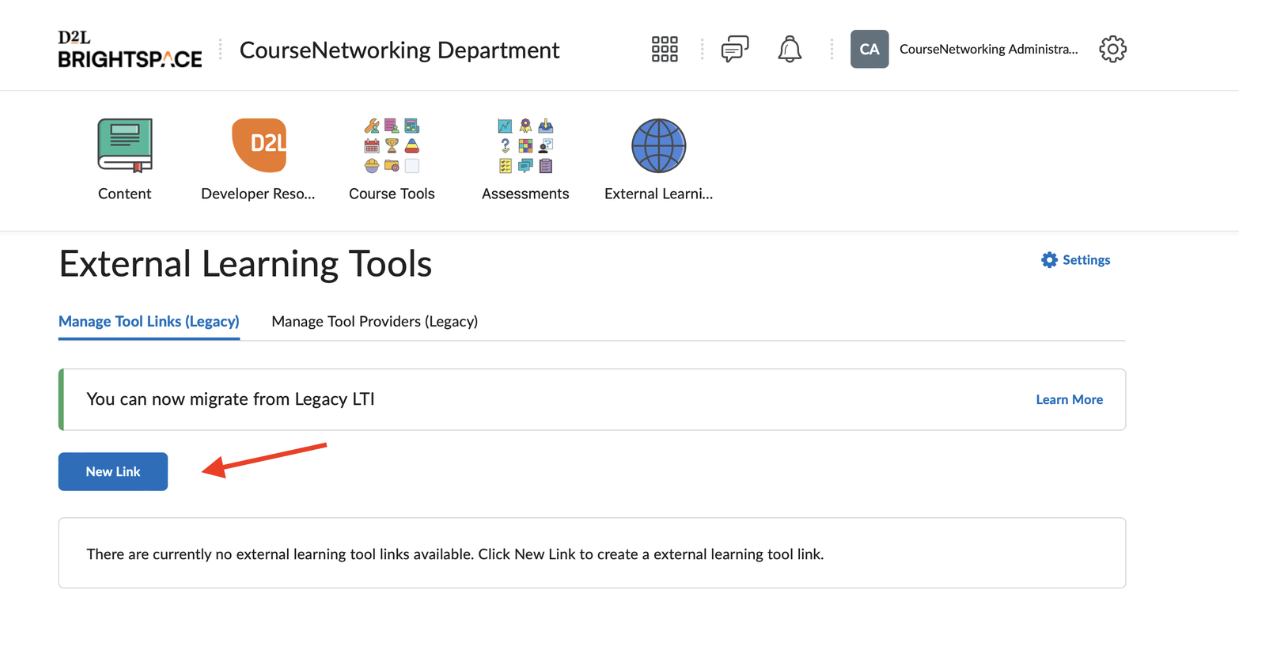Click the External Learning Tools page heading

(x=245, y=264)
